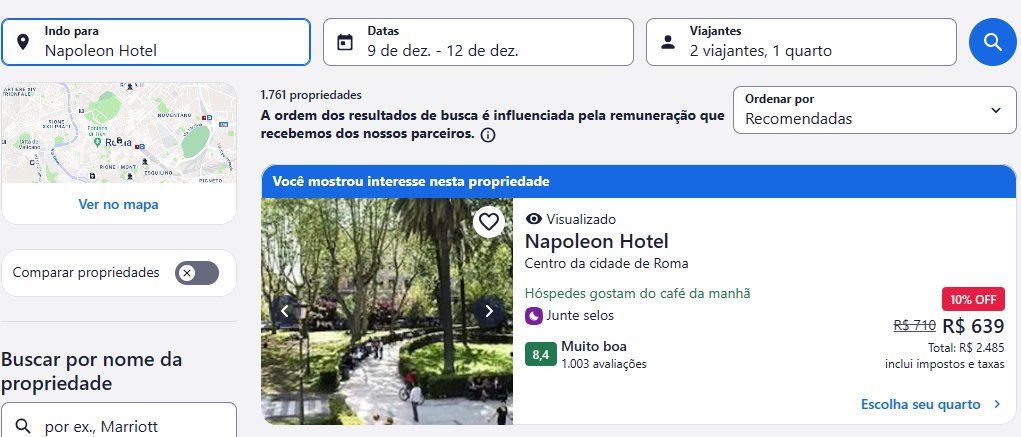Click the location pin icon

23,42
